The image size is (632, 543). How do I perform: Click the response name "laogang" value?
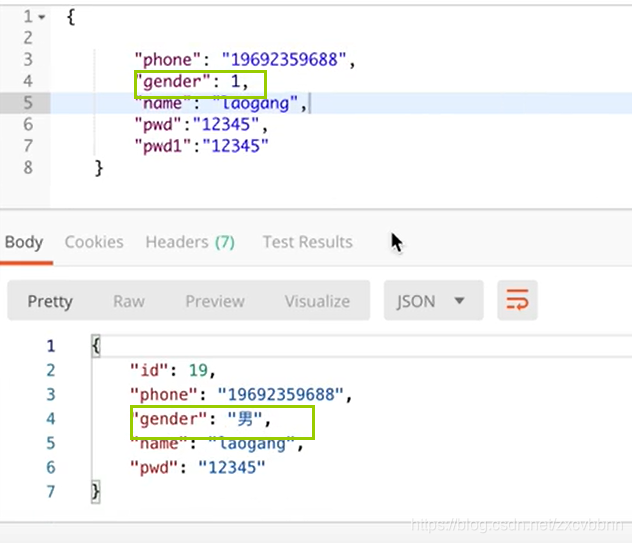pos(252,443)
